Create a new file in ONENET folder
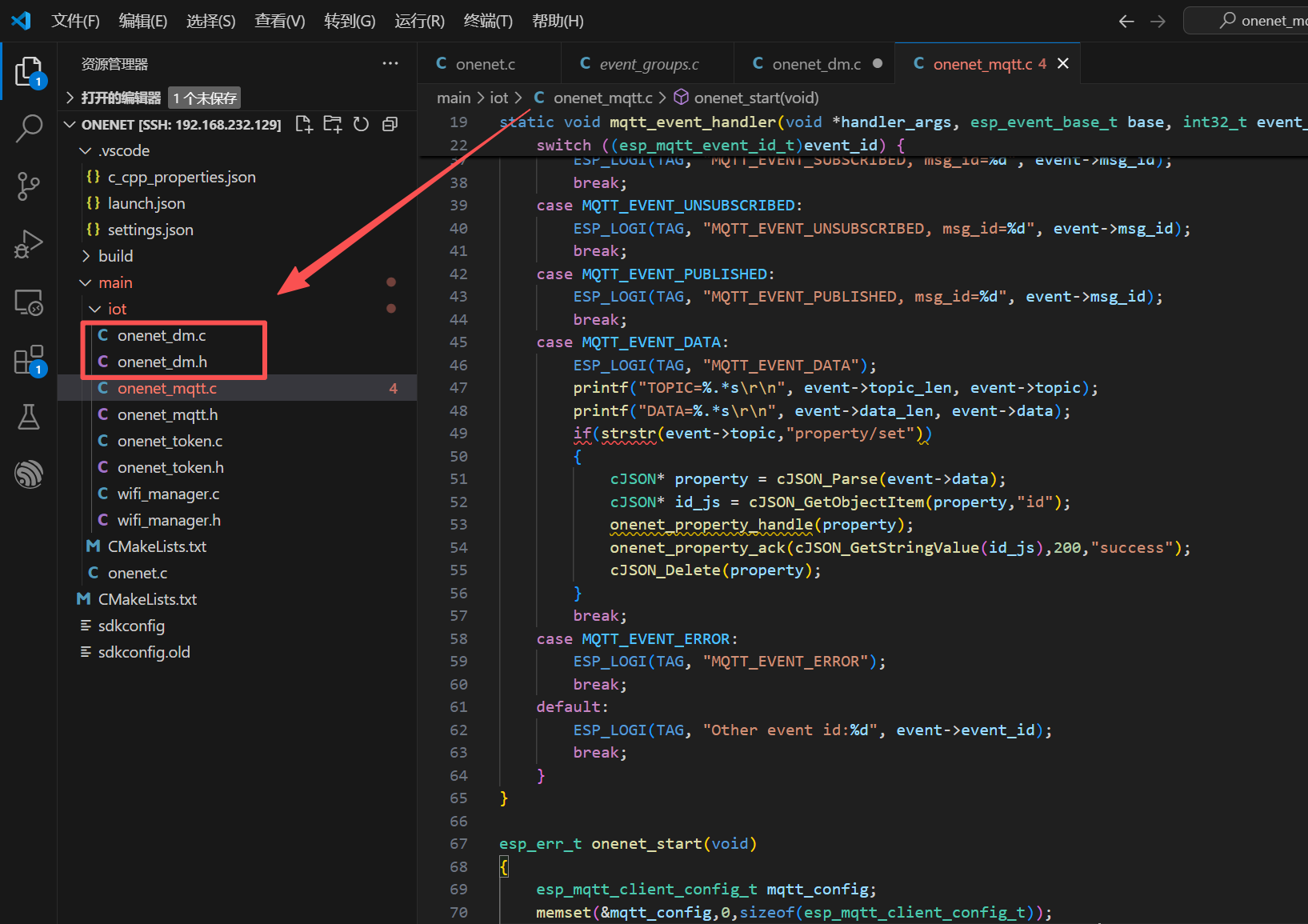The image size is (1308, 924). (304, 124)
